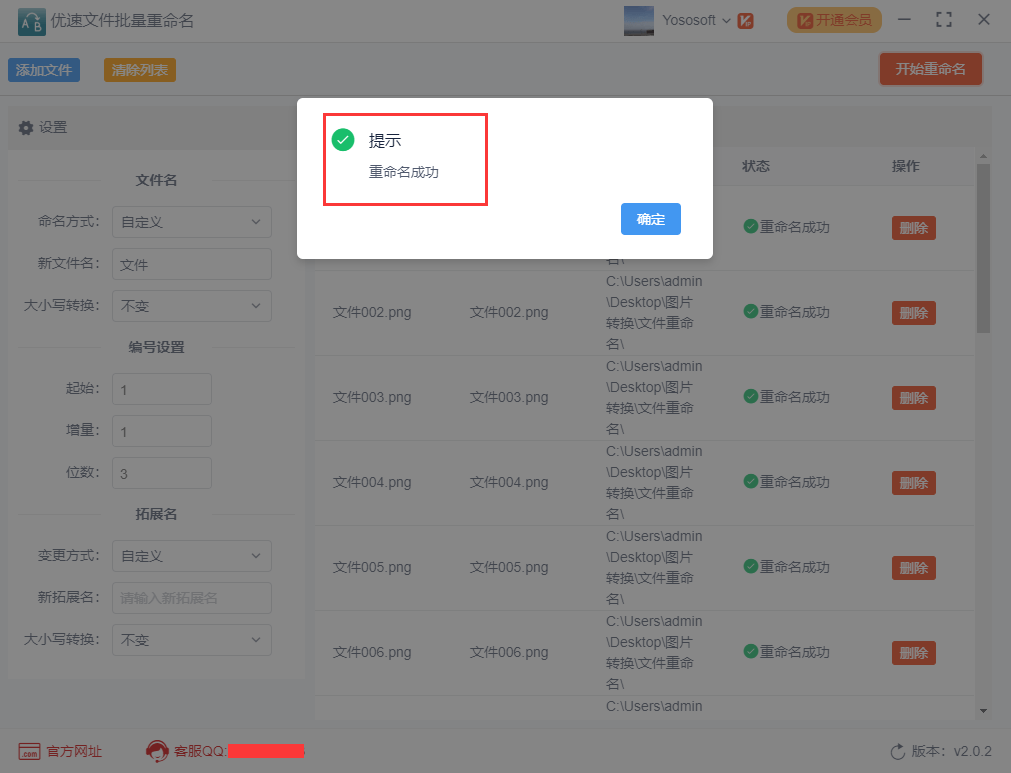
Task: Click the 清除列表 button
Action: [x=140, y=70]
